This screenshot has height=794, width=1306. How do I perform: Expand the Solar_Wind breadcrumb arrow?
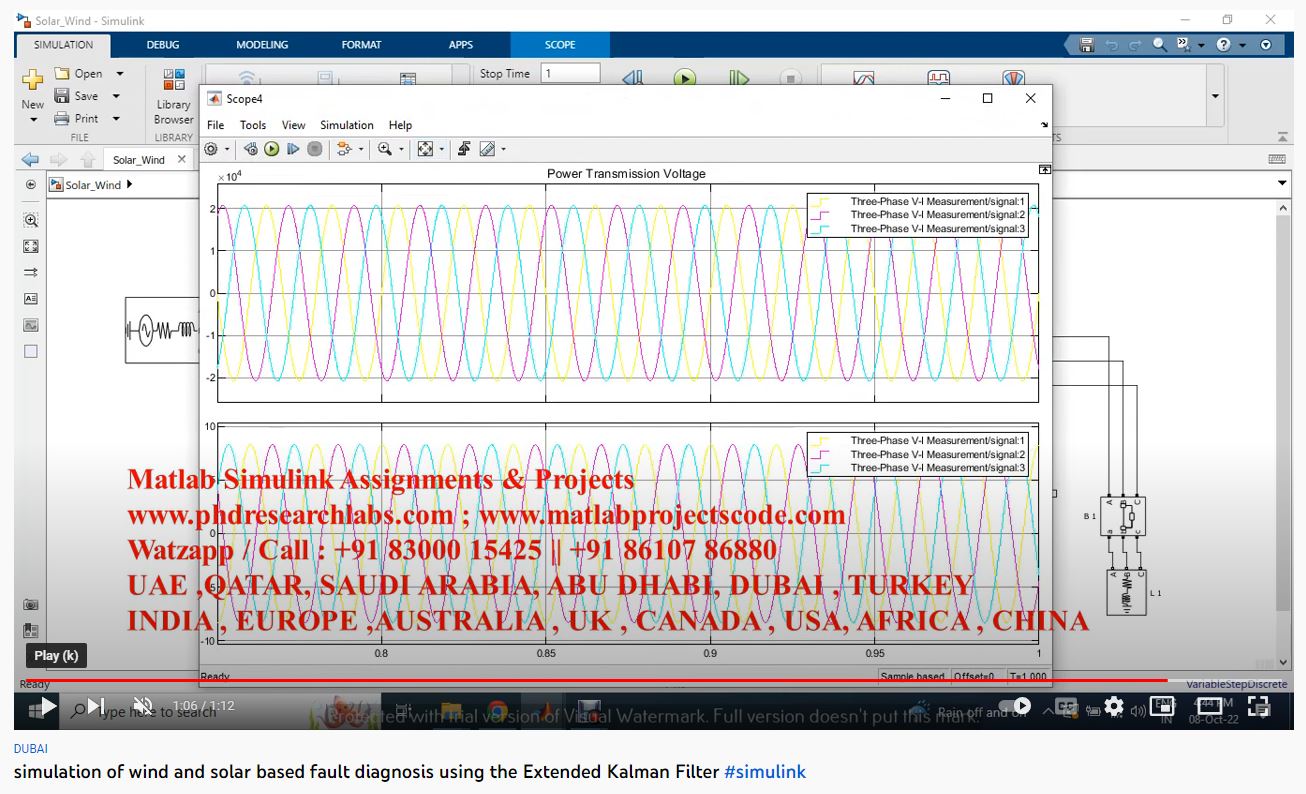130,185
